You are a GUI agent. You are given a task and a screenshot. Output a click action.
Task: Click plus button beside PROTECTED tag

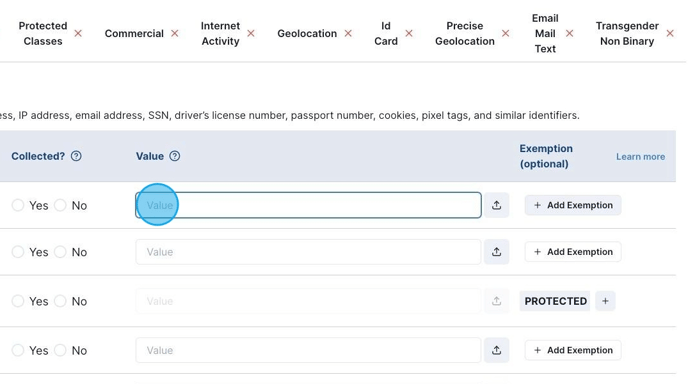coord(605,301)
